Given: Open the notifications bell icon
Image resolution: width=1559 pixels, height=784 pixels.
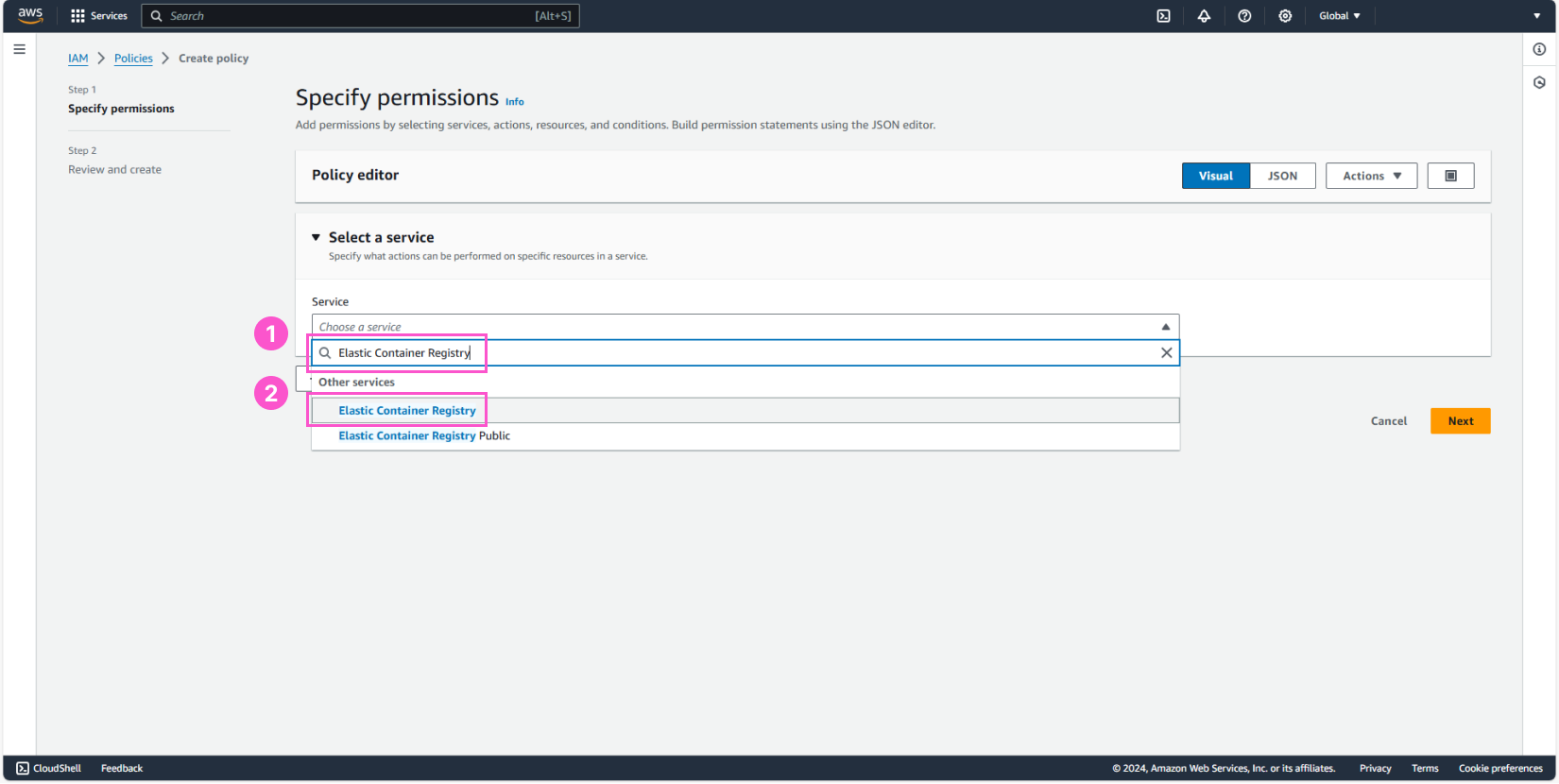Looking at the screenshot, I should (1204, 16).
